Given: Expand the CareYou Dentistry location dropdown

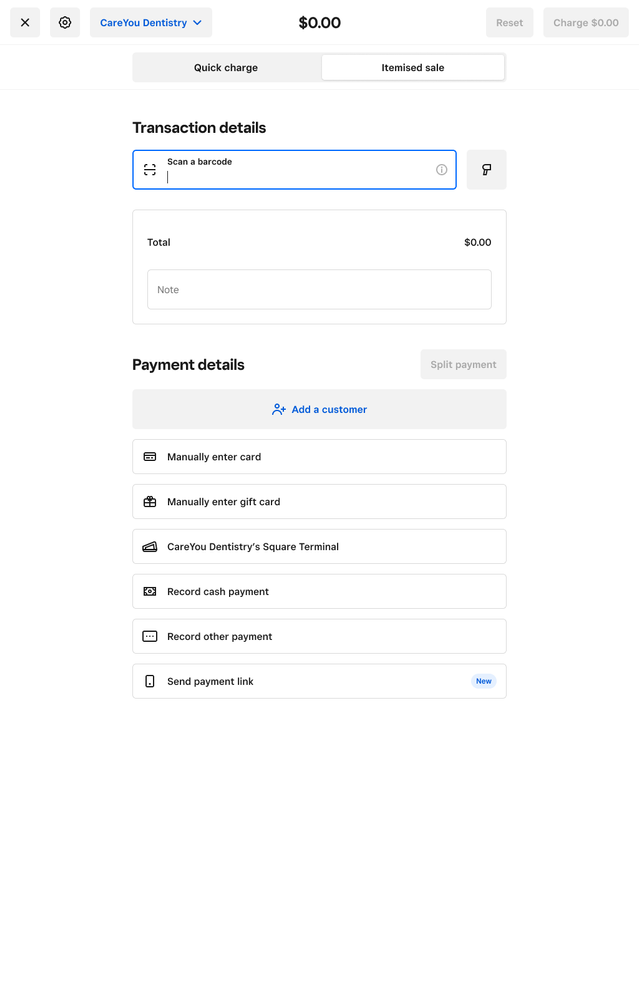Looking at the screenshot, I should (151, 22).
